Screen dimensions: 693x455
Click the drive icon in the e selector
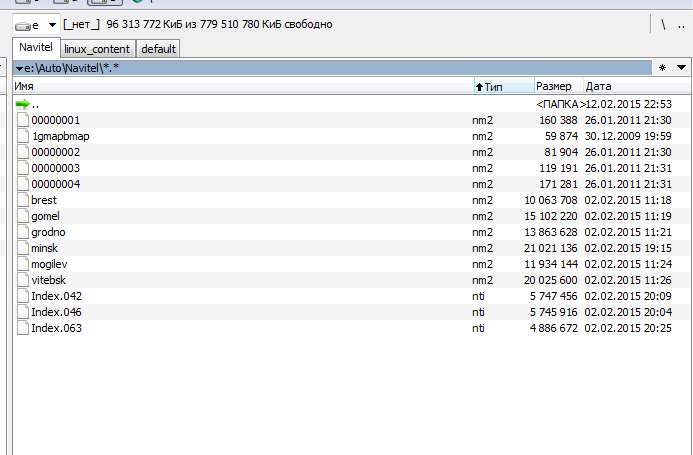pyautogui.click(x=23, y=26)
